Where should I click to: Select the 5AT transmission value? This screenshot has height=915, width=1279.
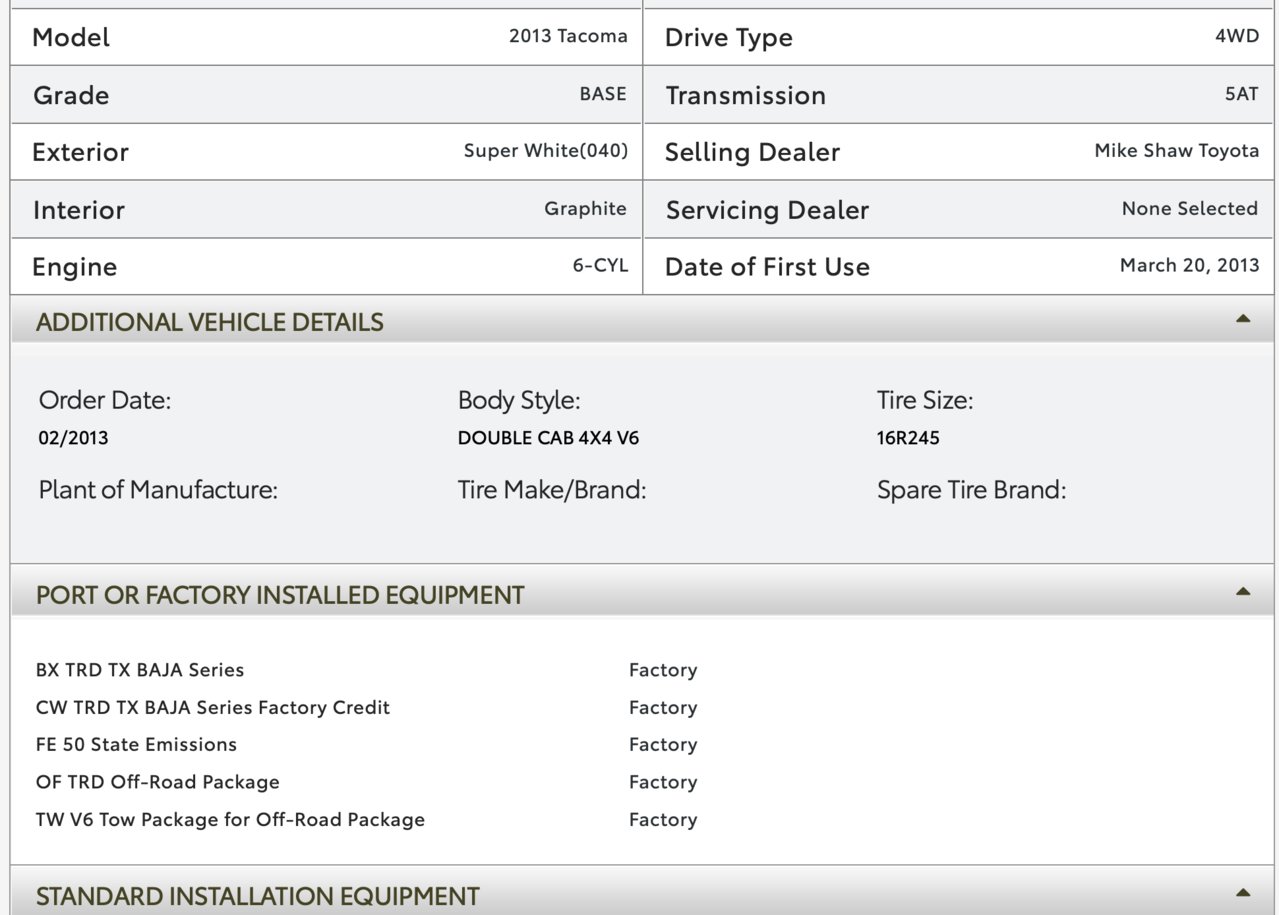(1243, 94)
